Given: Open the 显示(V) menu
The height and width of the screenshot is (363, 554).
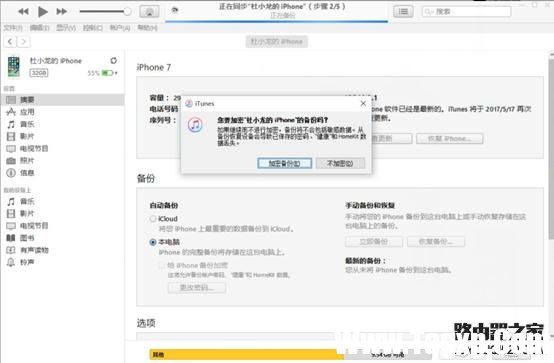Looking at the screenshot, I should click(x=66, y=28).
